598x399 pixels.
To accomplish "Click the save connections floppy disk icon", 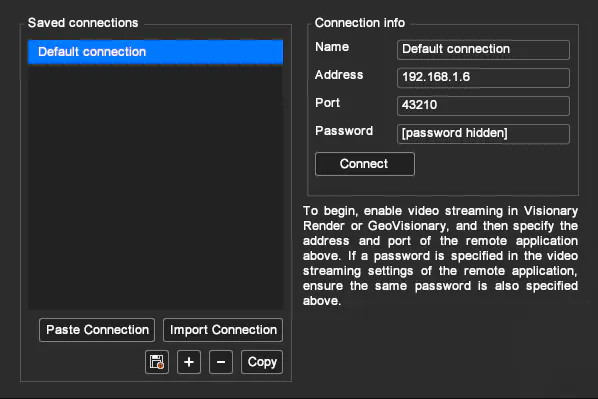I will click(x=157, y=362).
